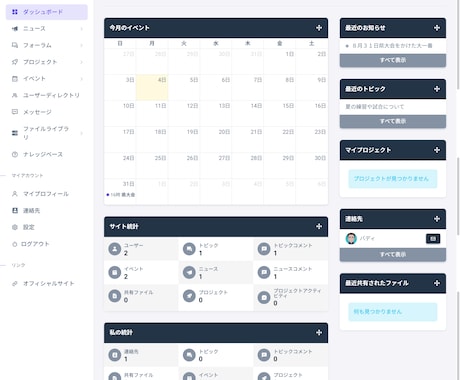This screenshot has height=380, width=460.
Task: Open the ダッシュボード menu item
Action: (47, 12)
